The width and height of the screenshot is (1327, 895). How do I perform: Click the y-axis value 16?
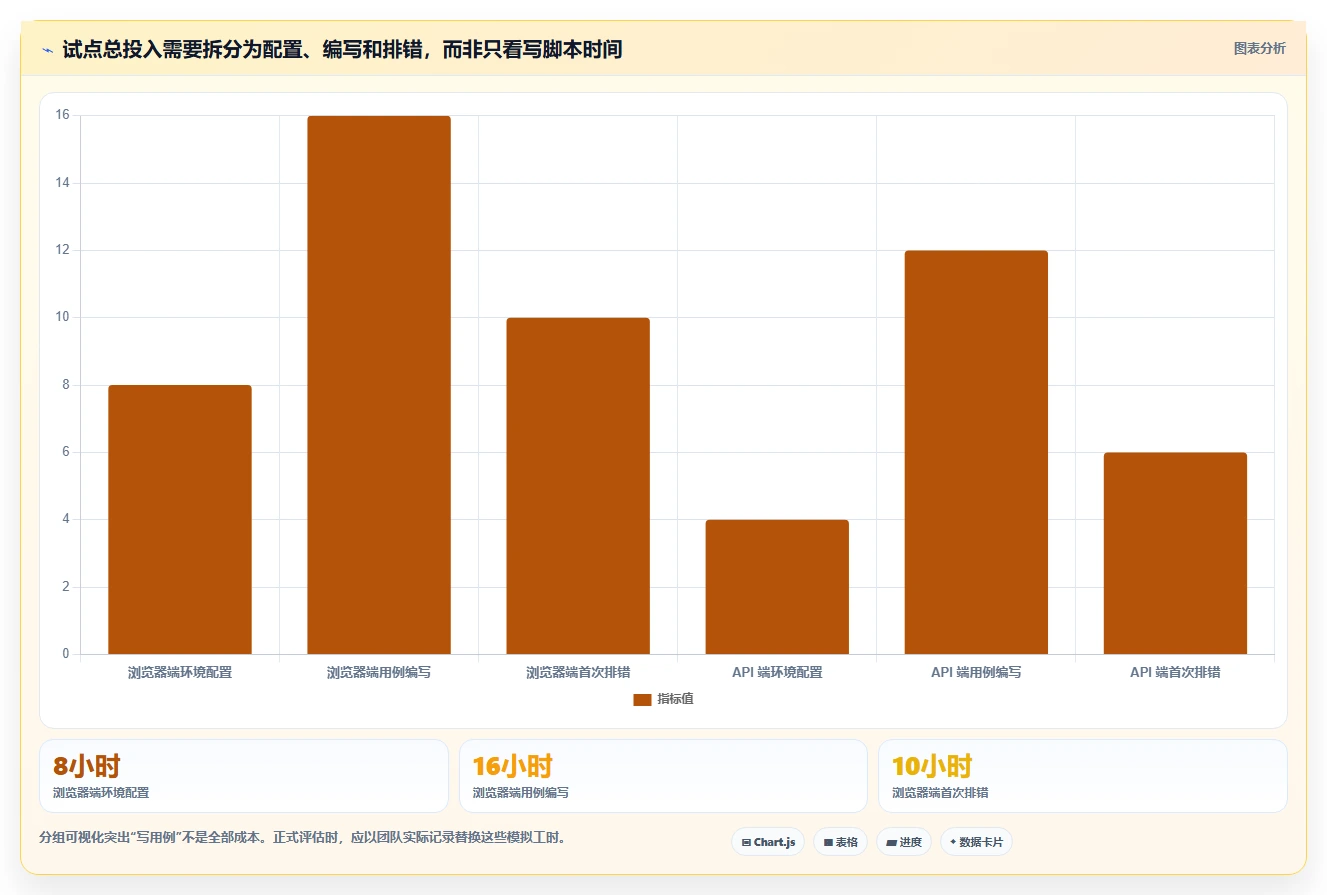63,115
